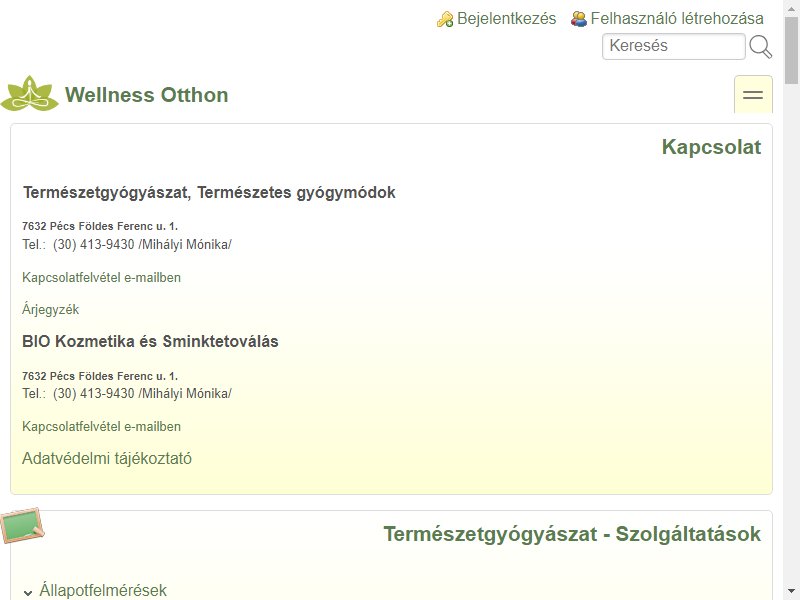Click the green chalkboard icon

[x=22, y=525]
